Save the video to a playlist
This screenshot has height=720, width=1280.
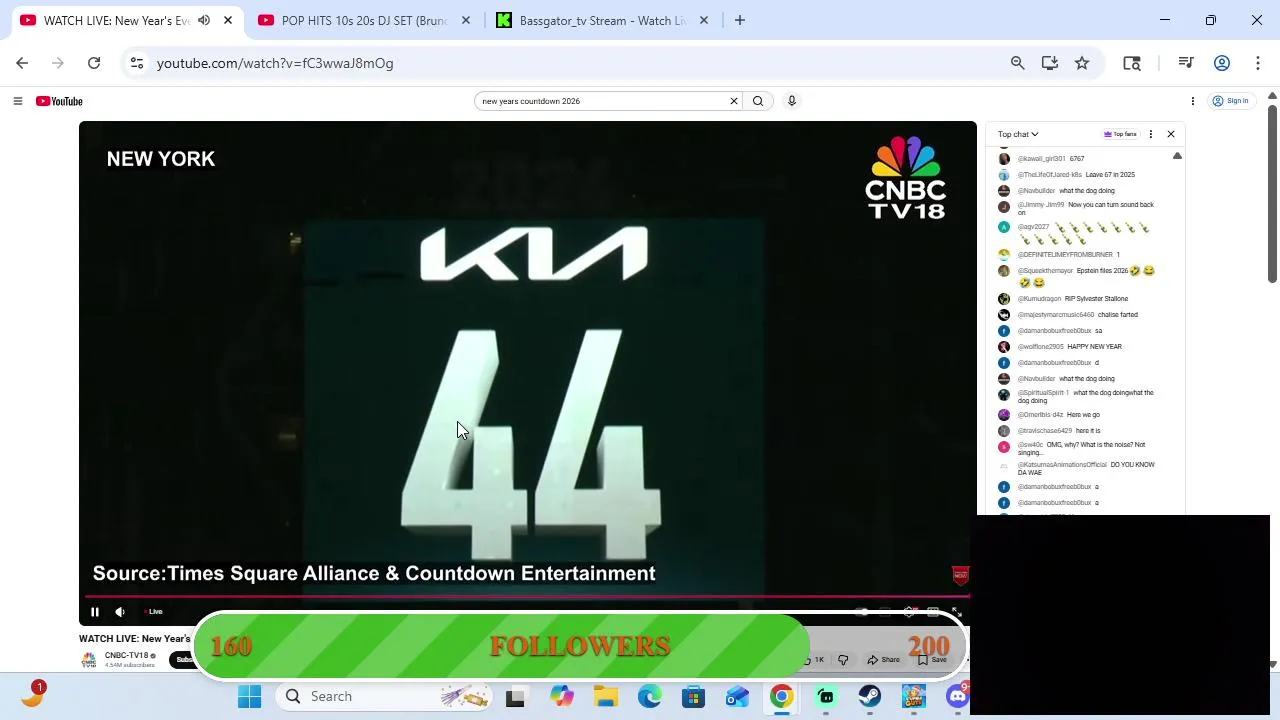[x=932, y=660]
